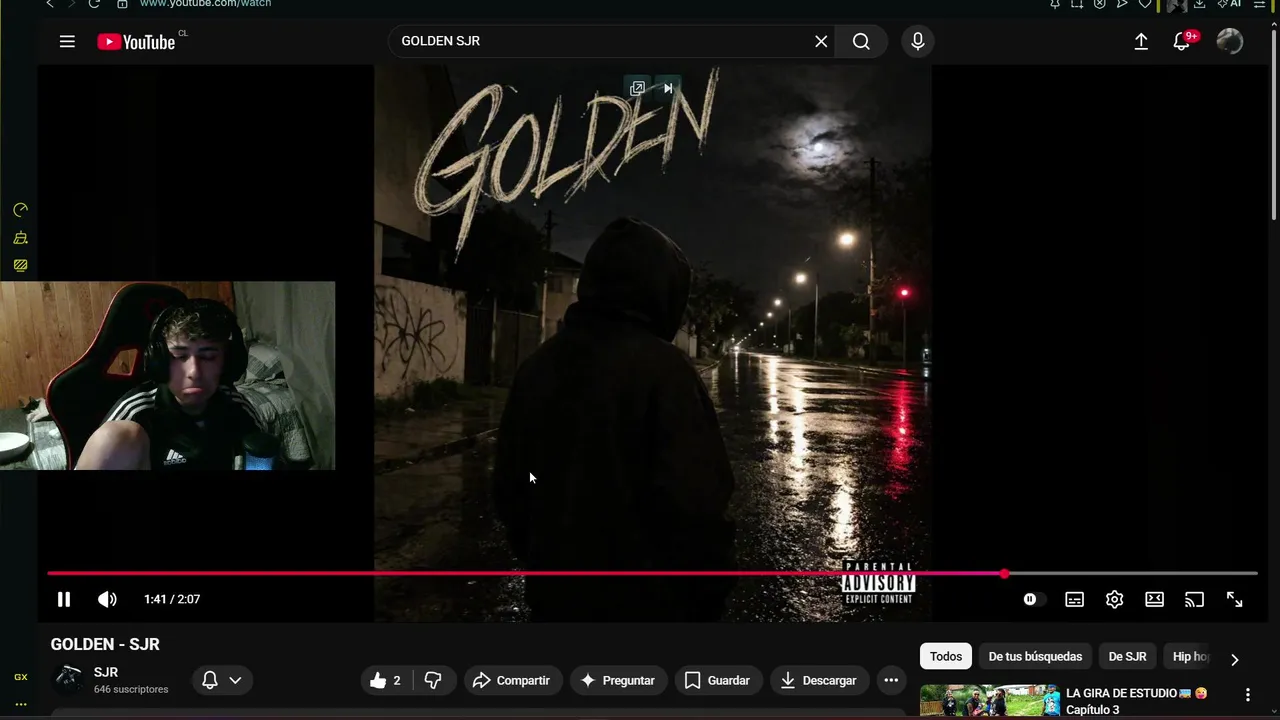The image size is (1280, 720).
Task: Open the browser AI button
Action: 1229,4
